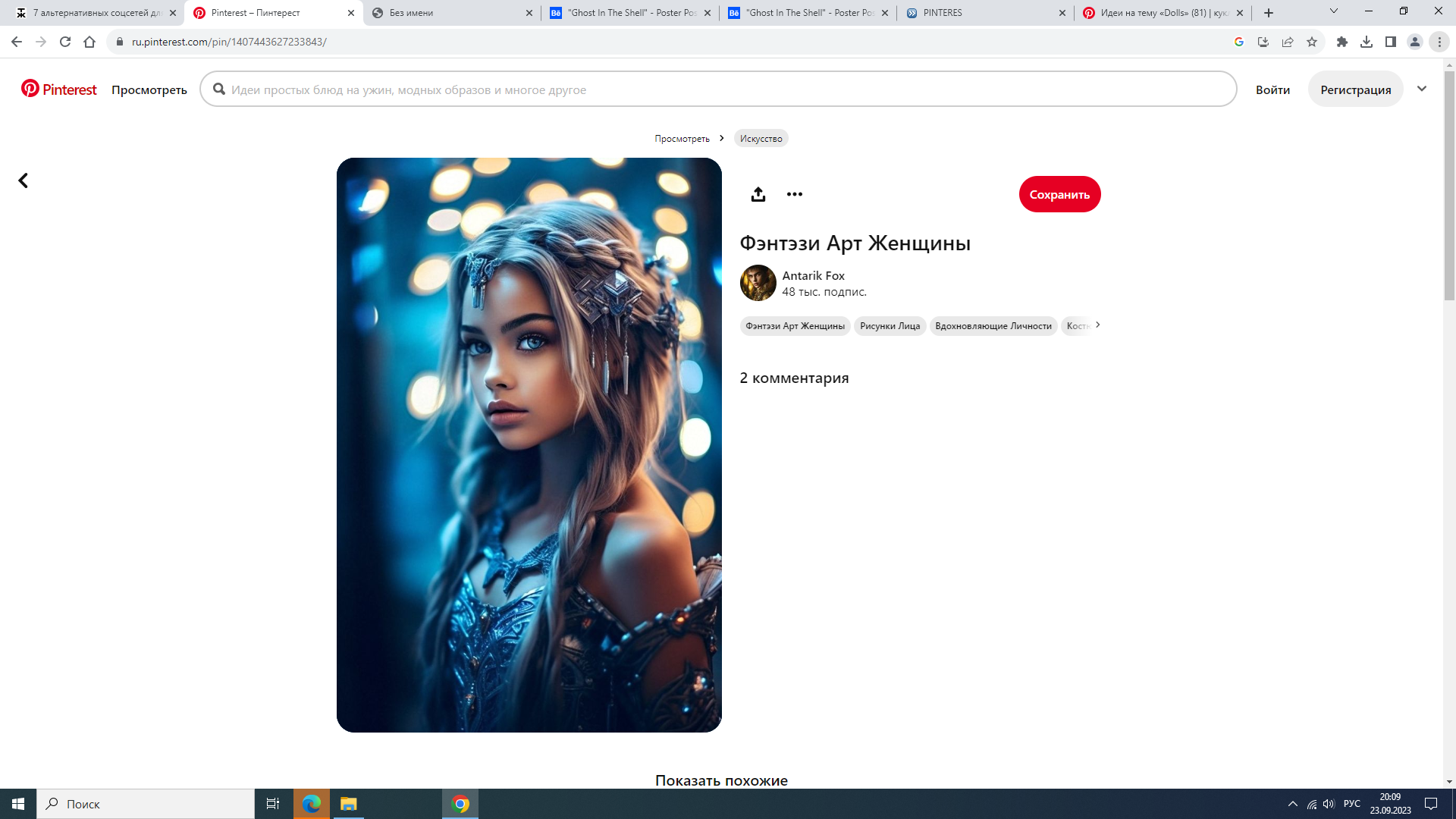Click the network icon in system tray

[1311, 804]
